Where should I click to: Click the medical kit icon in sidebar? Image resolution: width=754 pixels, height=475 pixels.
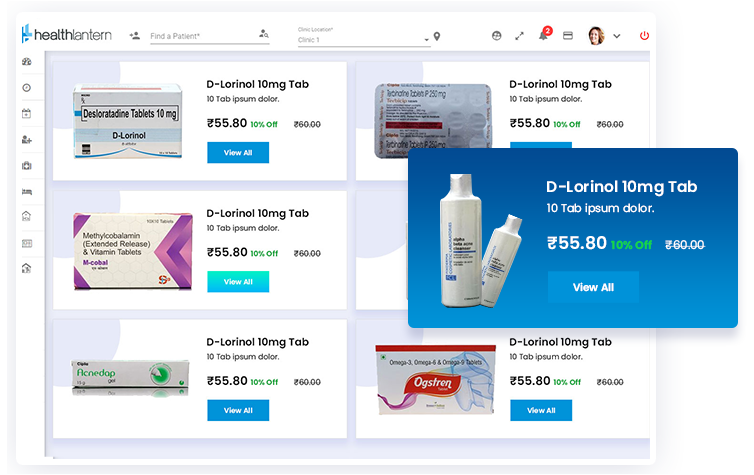tap(27, 165)
